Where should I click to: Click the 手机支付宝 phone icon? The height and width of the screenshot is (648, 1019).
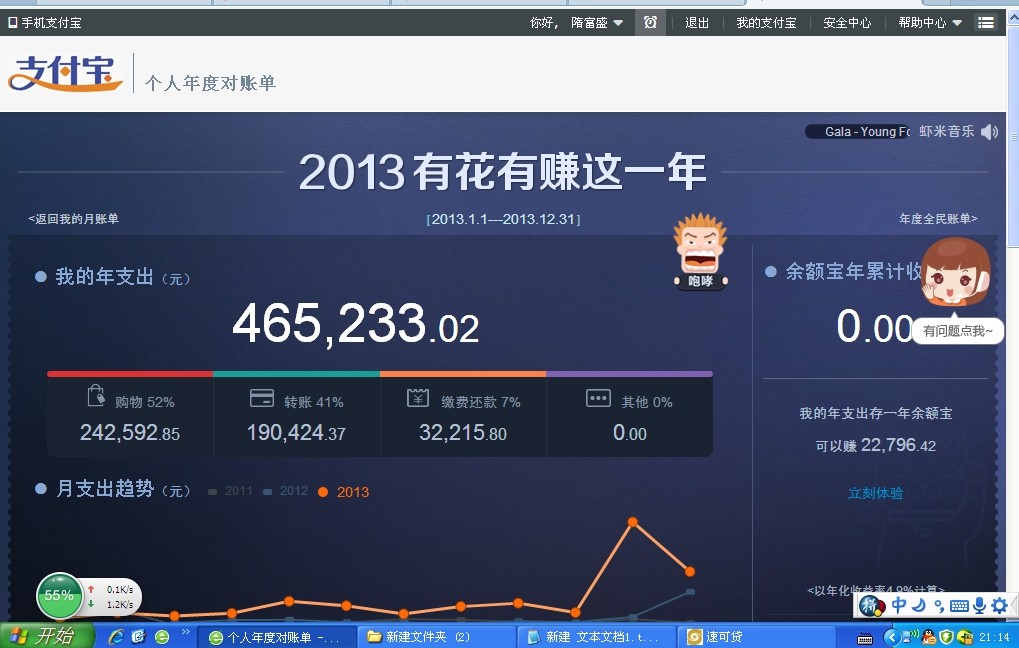[x=12, y=23]
